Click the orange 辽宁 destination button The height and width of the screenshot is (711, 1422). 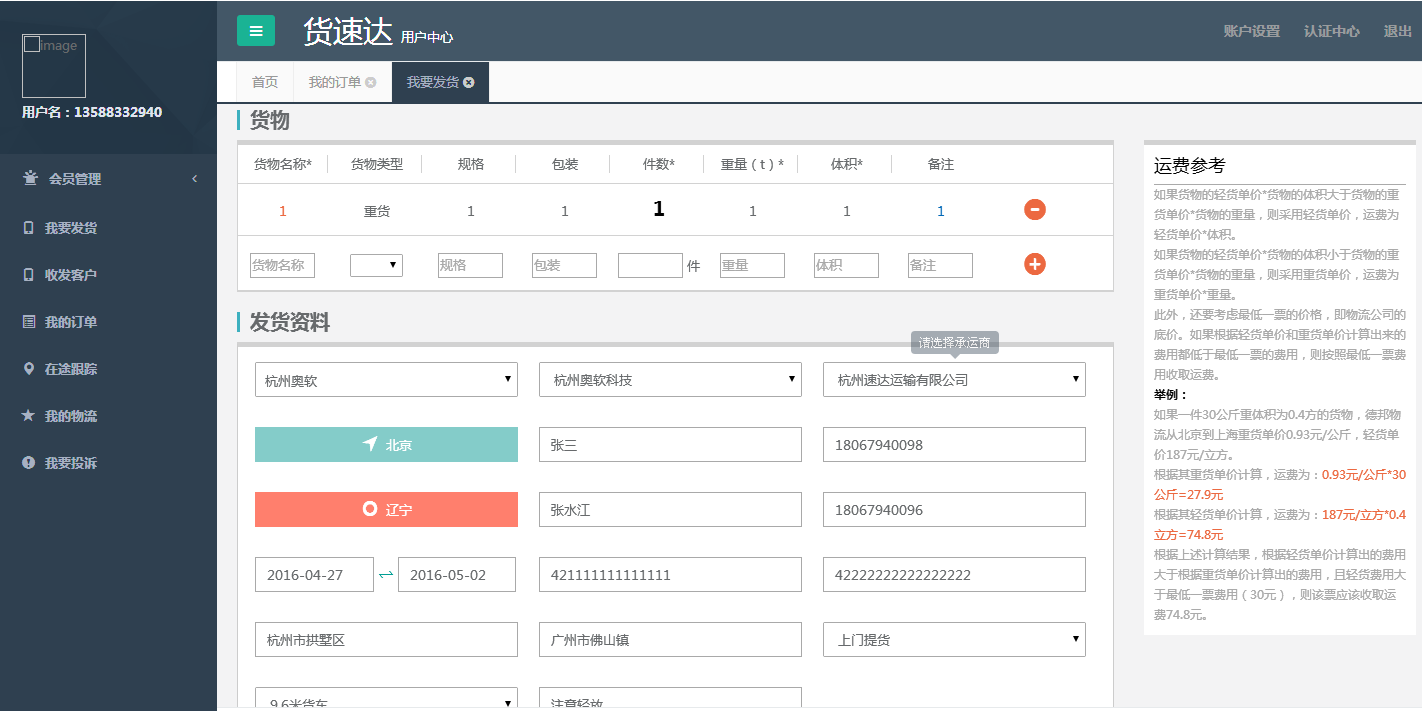[x=386, y=510]
